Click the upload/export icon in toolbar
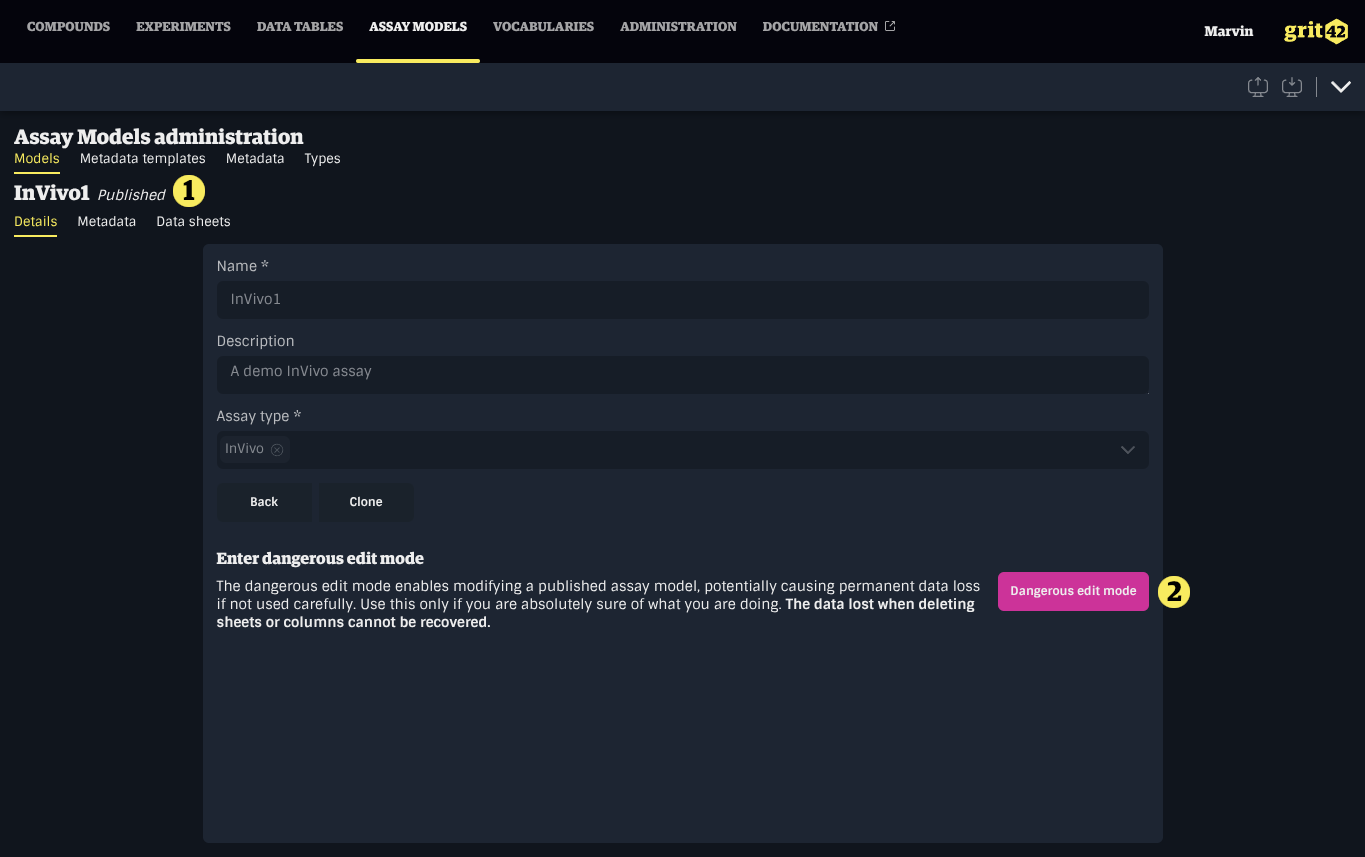The height and width of the screenshot is (857, 1365). (x=1258, y=87)
